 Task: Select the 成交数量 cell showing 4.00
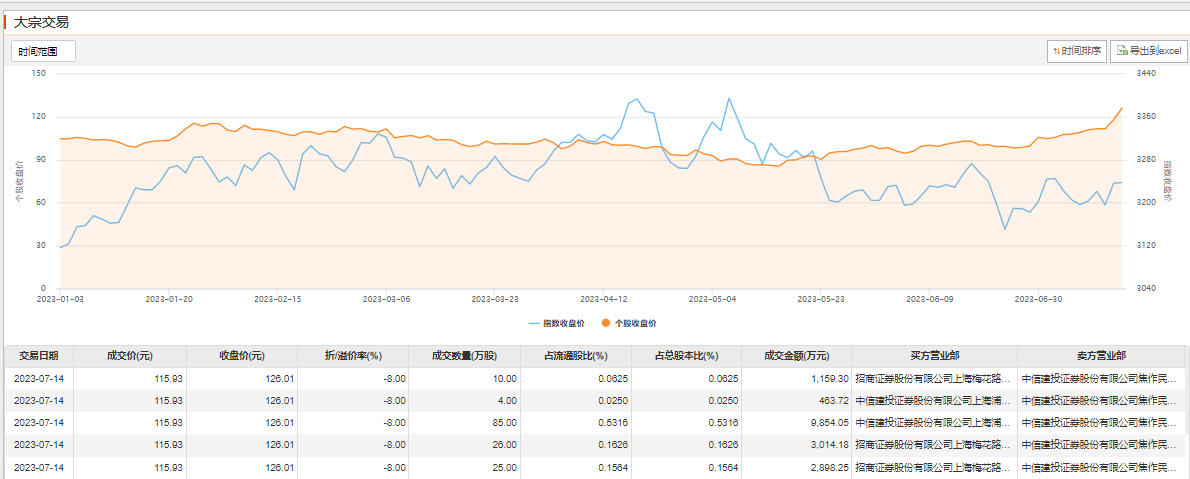pyautogui.click(x=464, y=400)
